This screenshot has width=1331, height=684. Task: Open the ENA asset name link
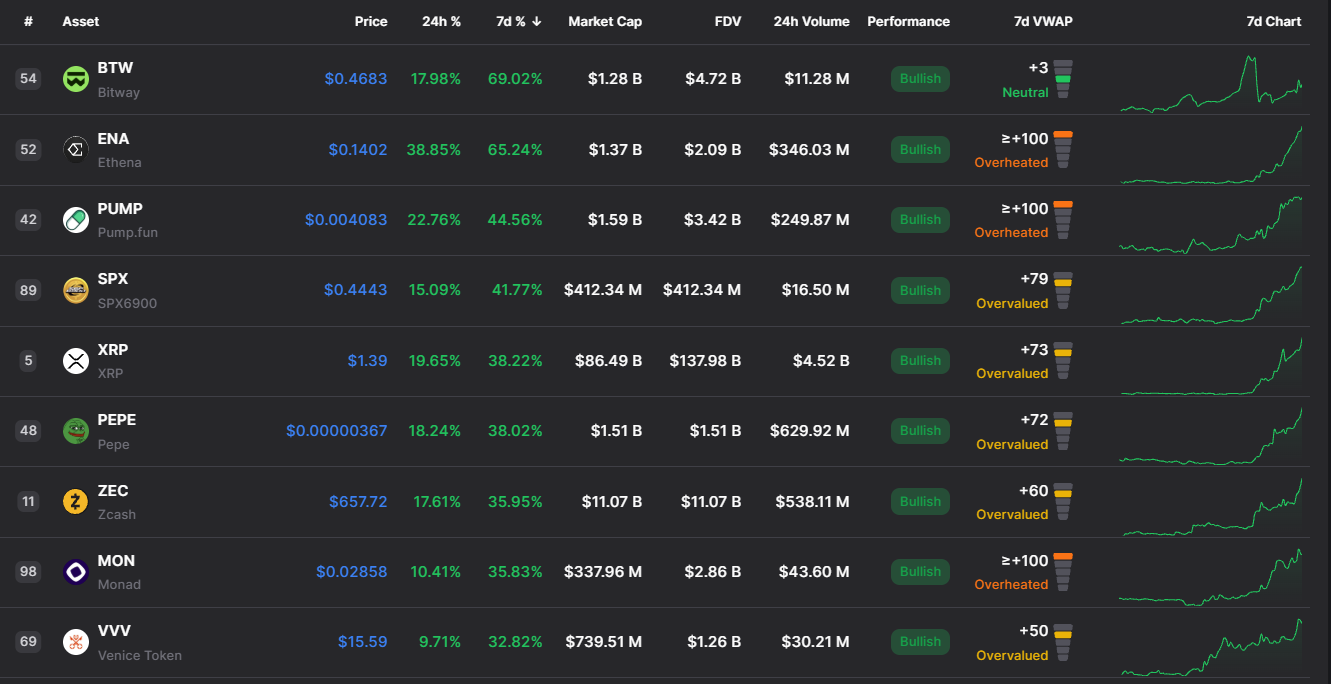[x=113, y=139]
